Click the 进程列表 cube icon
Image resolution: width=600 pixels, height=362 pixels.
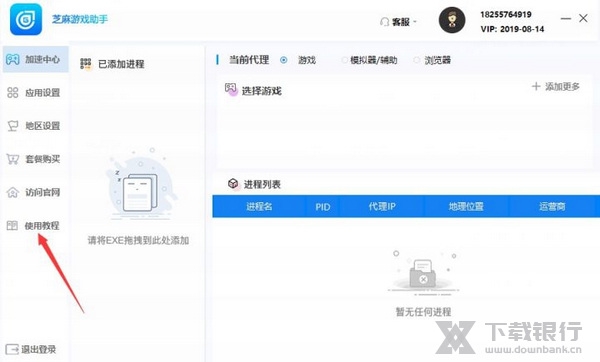pyautogui.click(x=233, y=184)
